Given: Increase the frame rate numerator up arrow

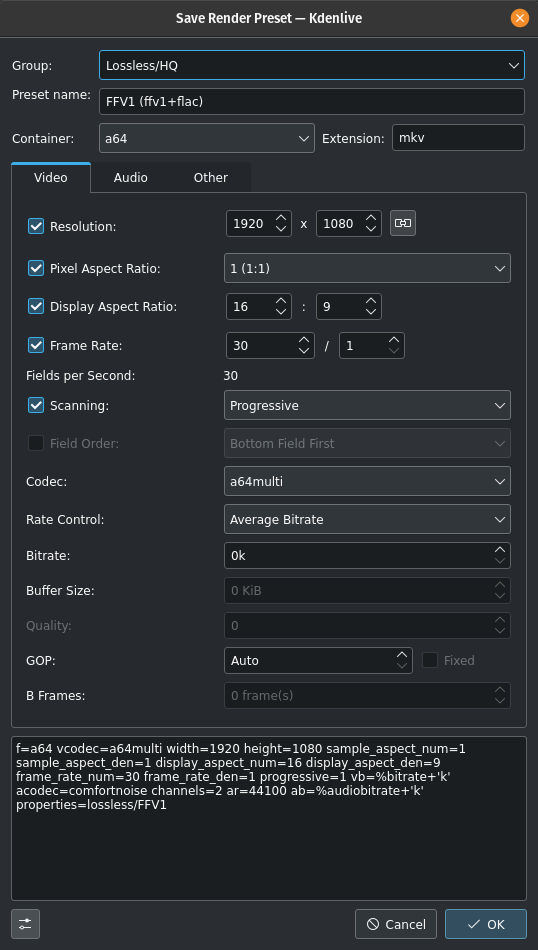Looking at the screenshot, I should (304, 340).
